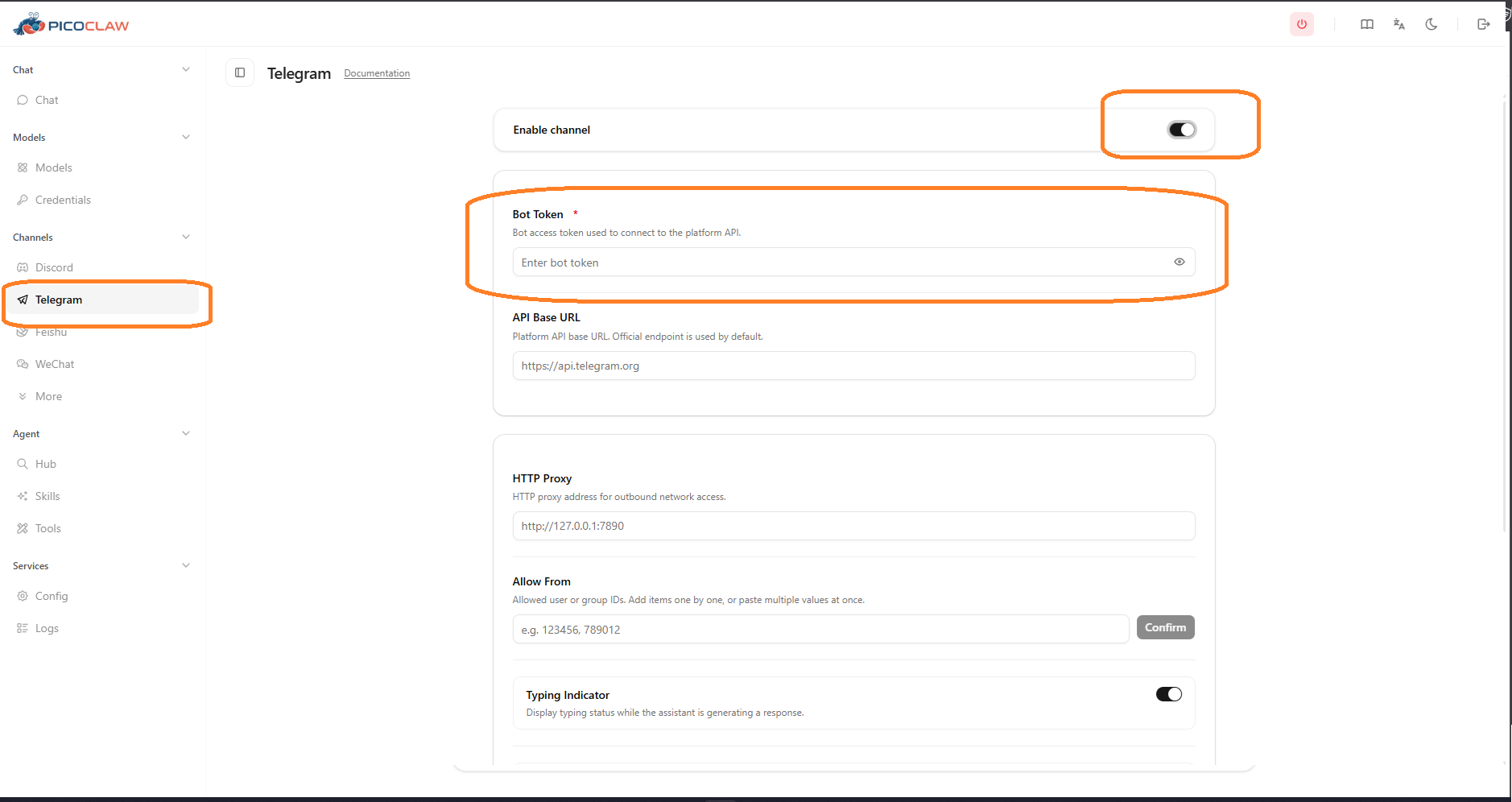The image size is (1512, 802).
Task: Click the HTTP proxy outbound access description
Action: (619, 497)
